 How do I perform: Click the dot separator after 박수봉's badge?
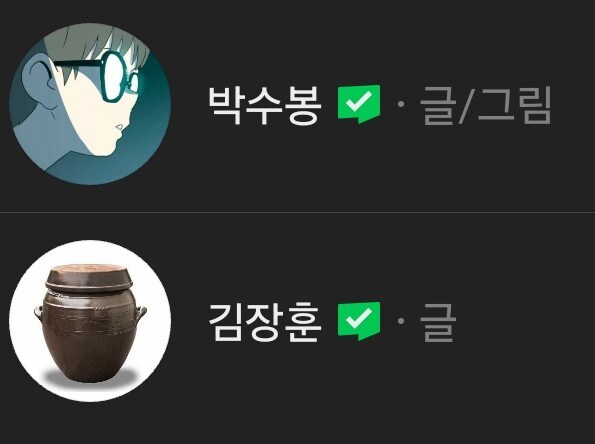tap(401, 104)
